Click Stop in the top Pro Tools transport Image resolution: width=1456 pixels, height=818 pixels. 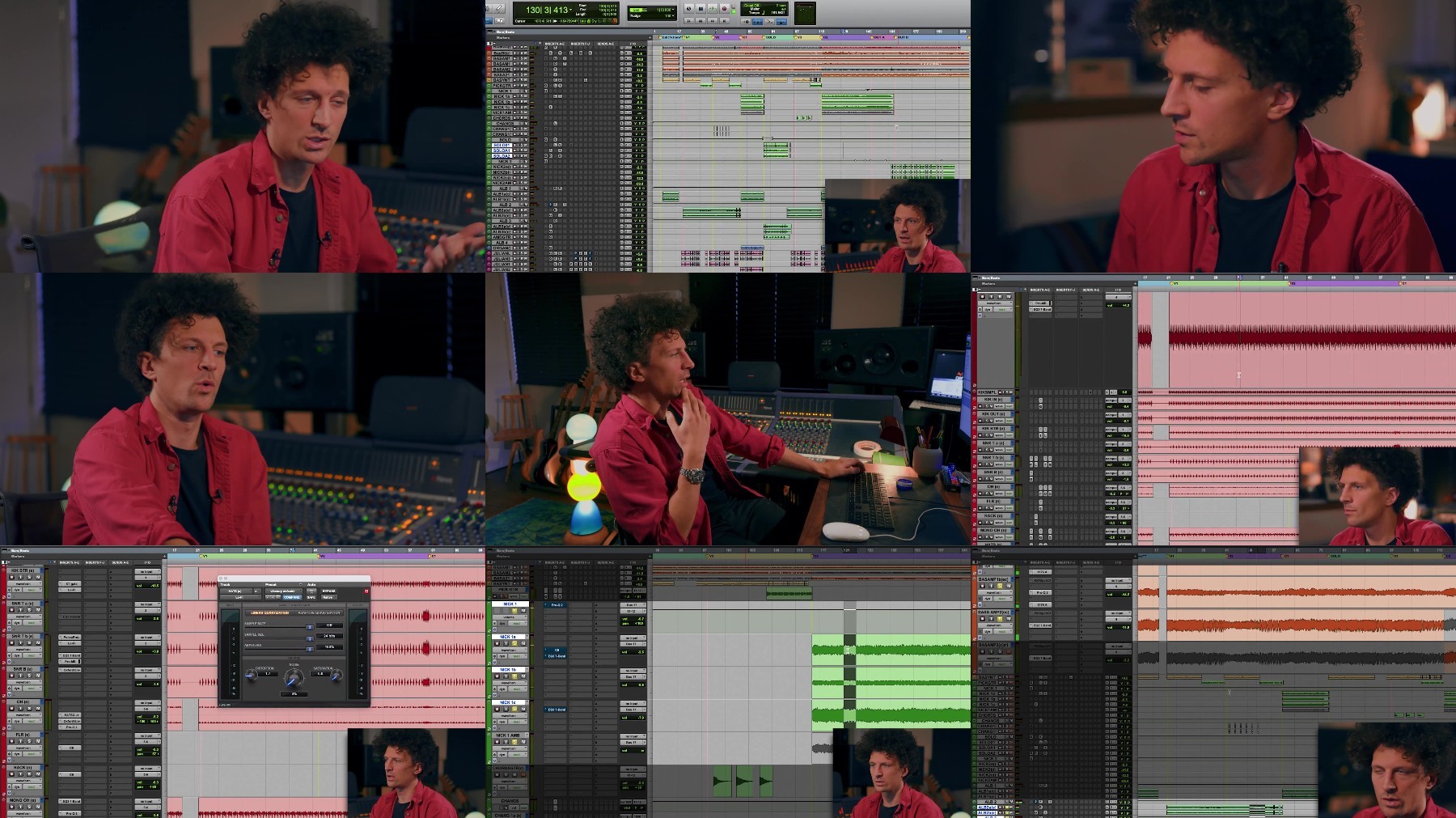point(700,9)
